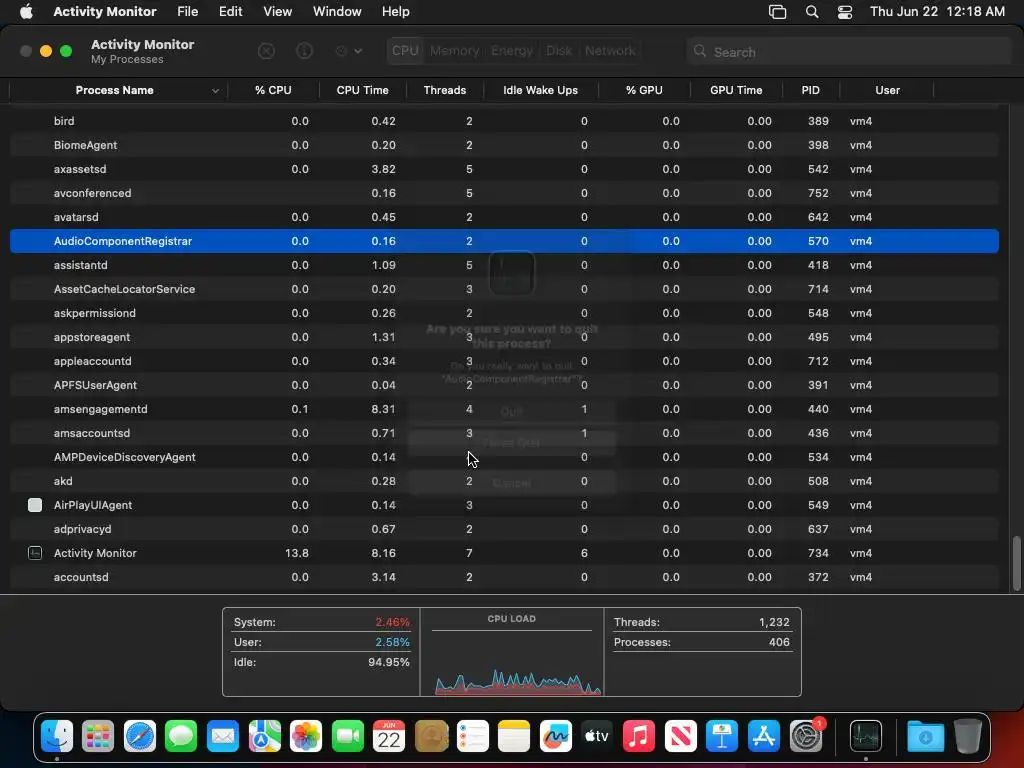Open Mail from the Dock
1024x768 pixels.
pyautogui.click(x=223, y=737)
